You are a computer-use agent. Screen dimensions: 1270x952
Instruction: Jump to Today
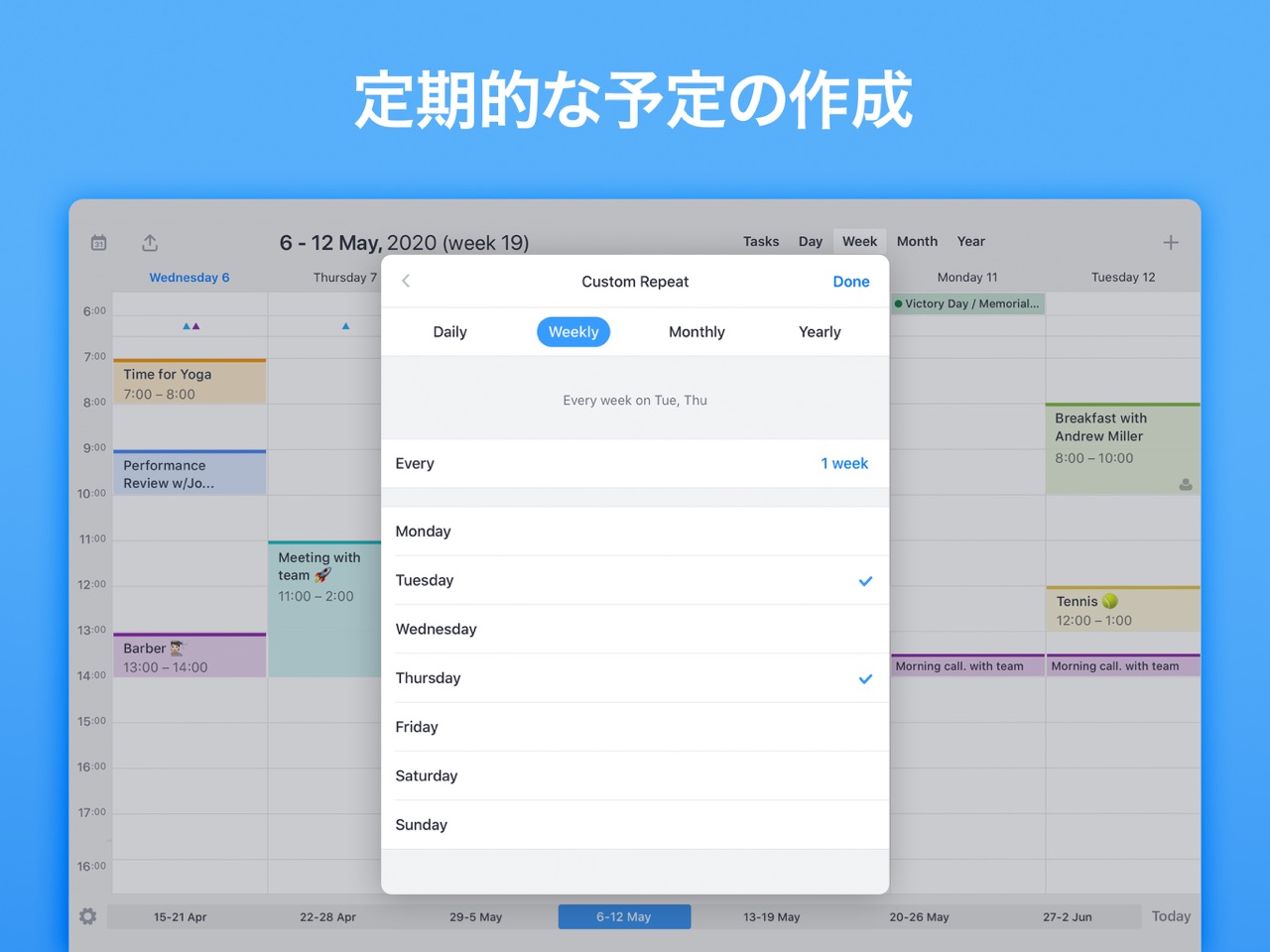[x=1171, y=916]
